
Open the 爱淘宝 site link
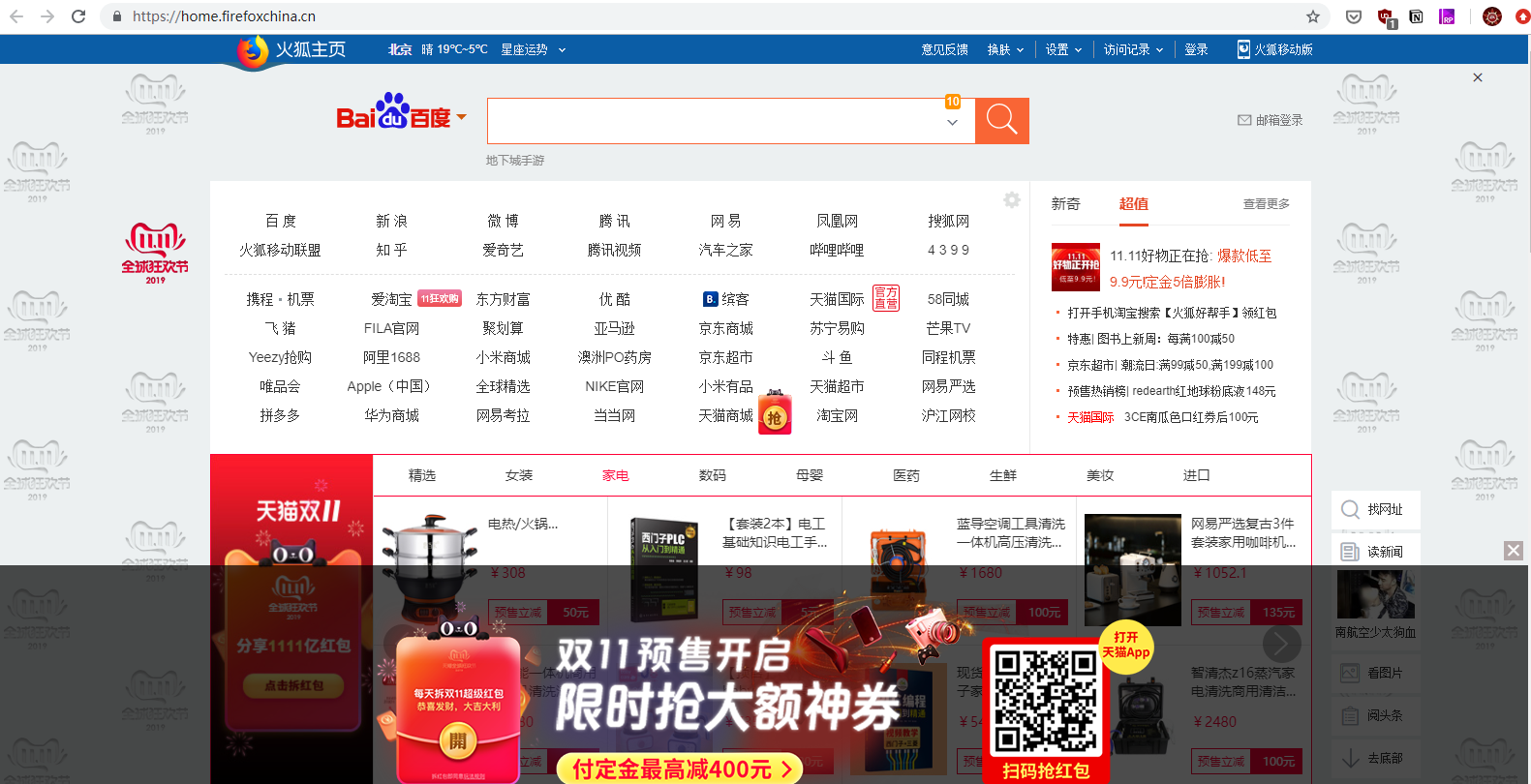click(391, 299)
